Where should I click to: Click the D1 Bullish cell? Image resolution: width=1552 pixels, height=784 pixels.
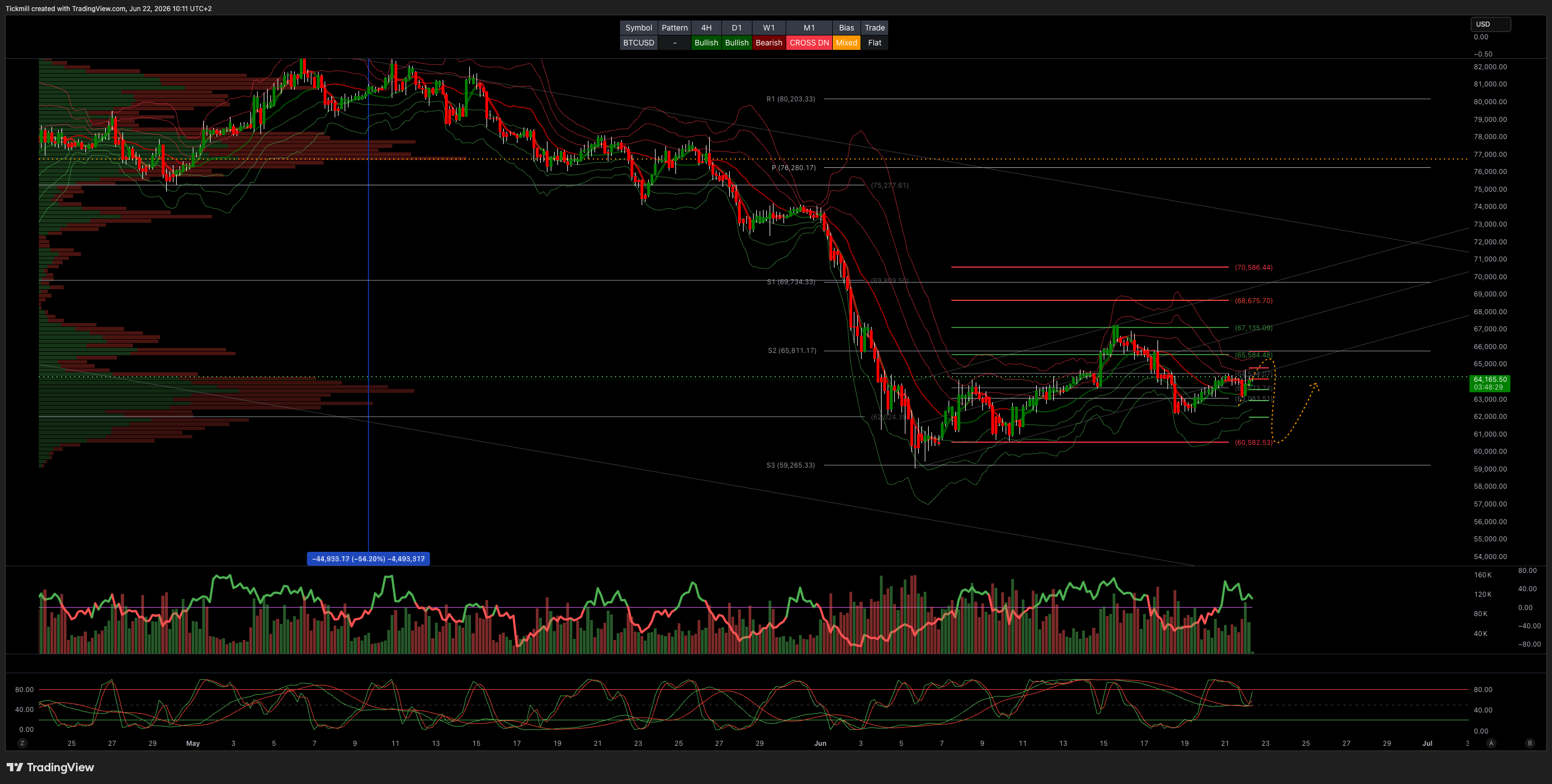click(x=736, y=43)
